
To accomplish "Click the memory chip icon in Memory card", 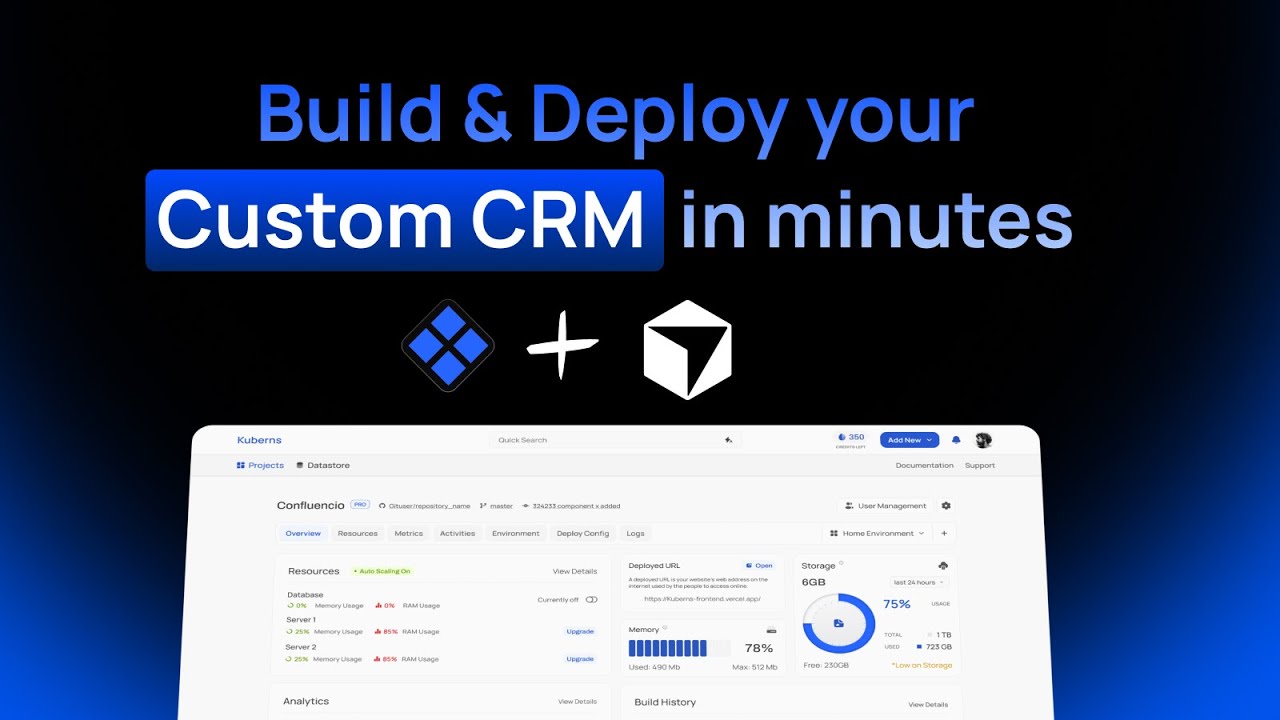I will (x=771, y=630).
